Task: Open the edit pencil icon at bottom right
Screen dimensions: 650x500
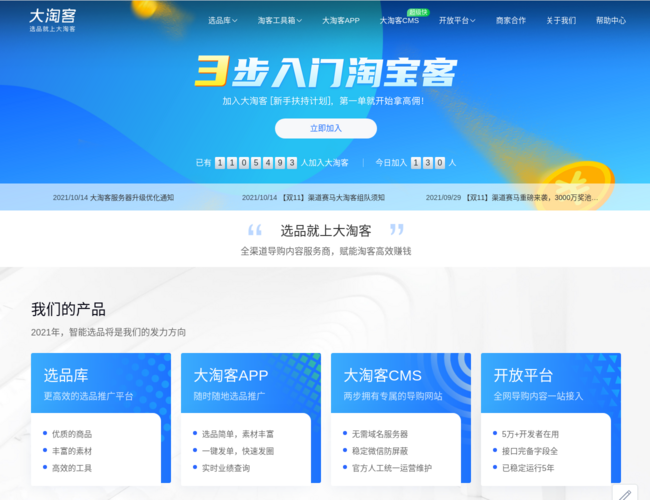Action: point(625,494)
